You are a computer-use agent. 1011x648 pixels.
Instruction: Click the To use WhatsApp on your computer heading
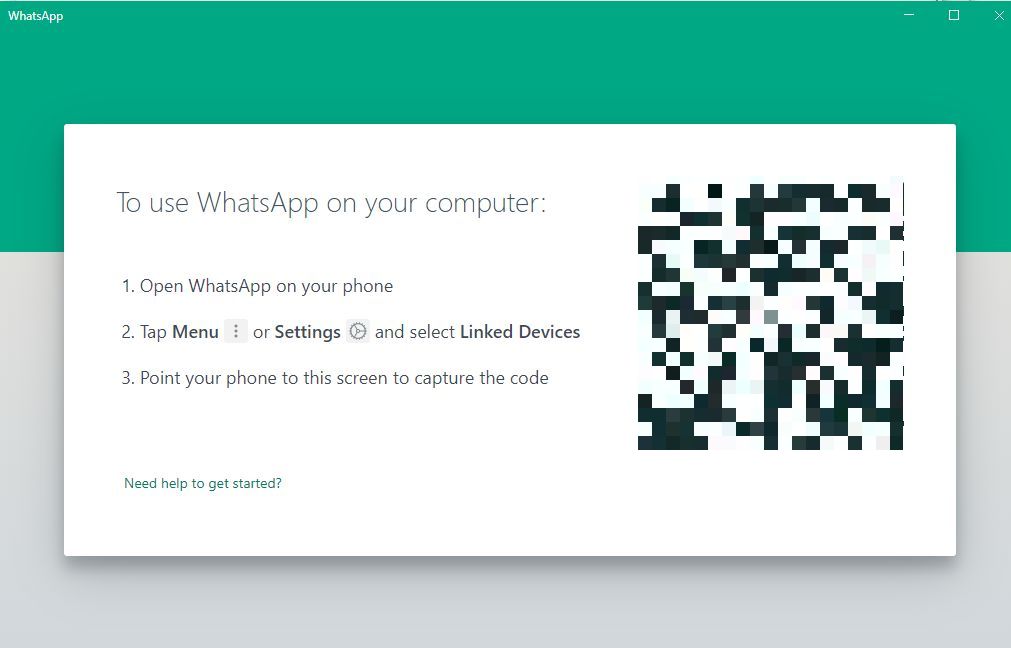[331, 203]
